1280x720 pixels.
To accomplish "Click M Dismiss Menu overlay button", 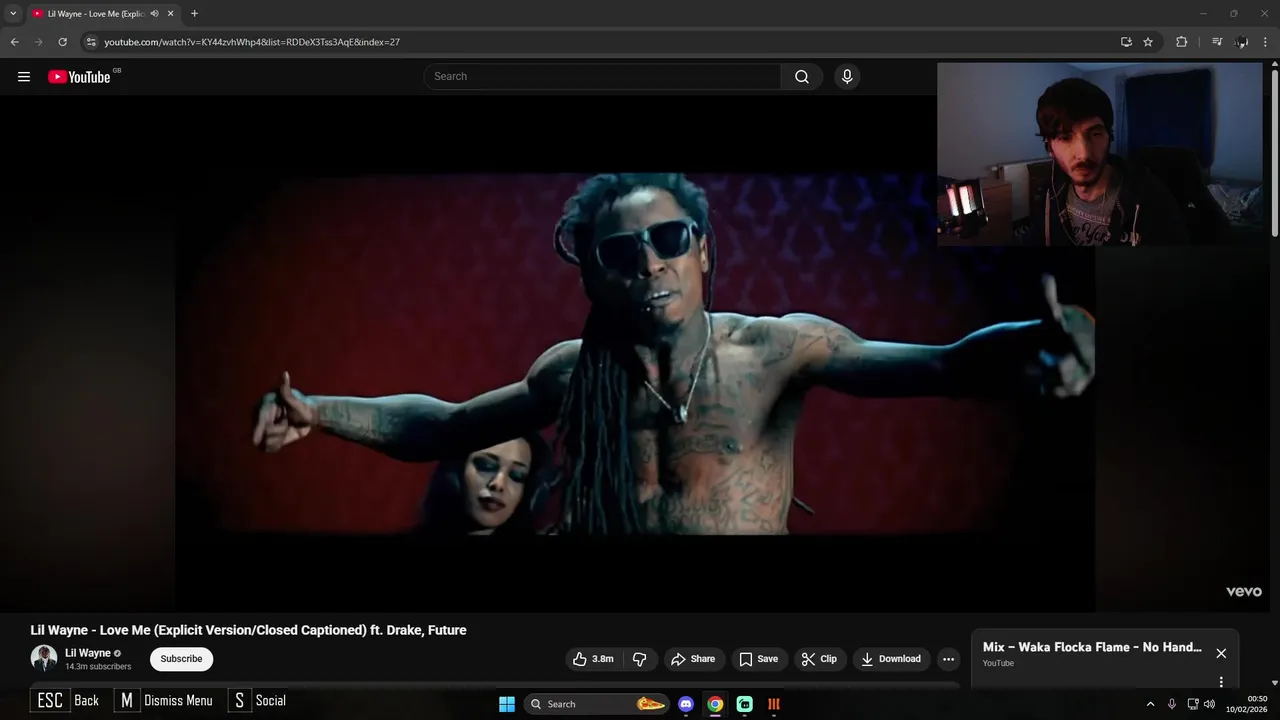I will (165, 700).
